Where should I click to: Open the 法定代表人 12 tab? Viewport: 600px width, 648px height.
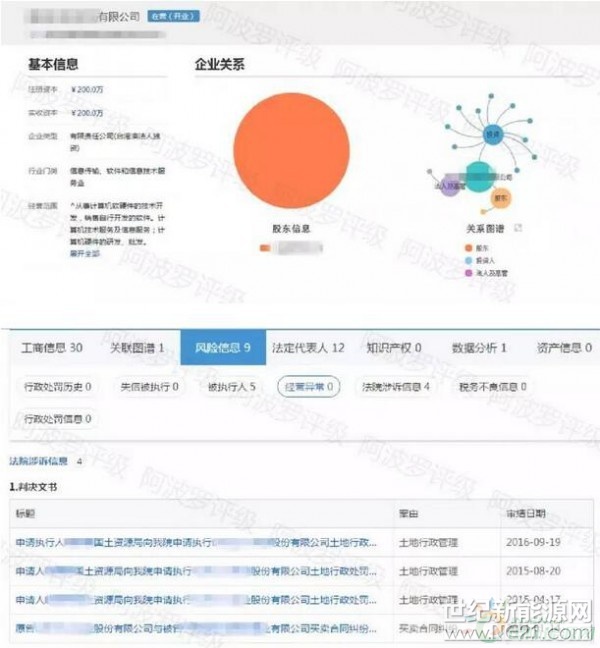pyautogui.click(x=309, y=348)
